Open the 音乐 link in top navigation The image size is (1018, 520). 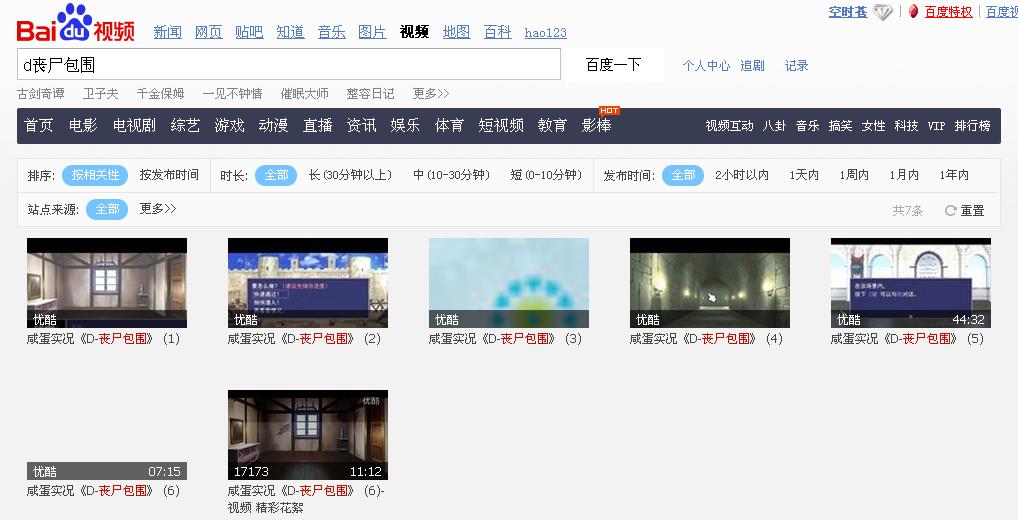(x=331, y=32)
